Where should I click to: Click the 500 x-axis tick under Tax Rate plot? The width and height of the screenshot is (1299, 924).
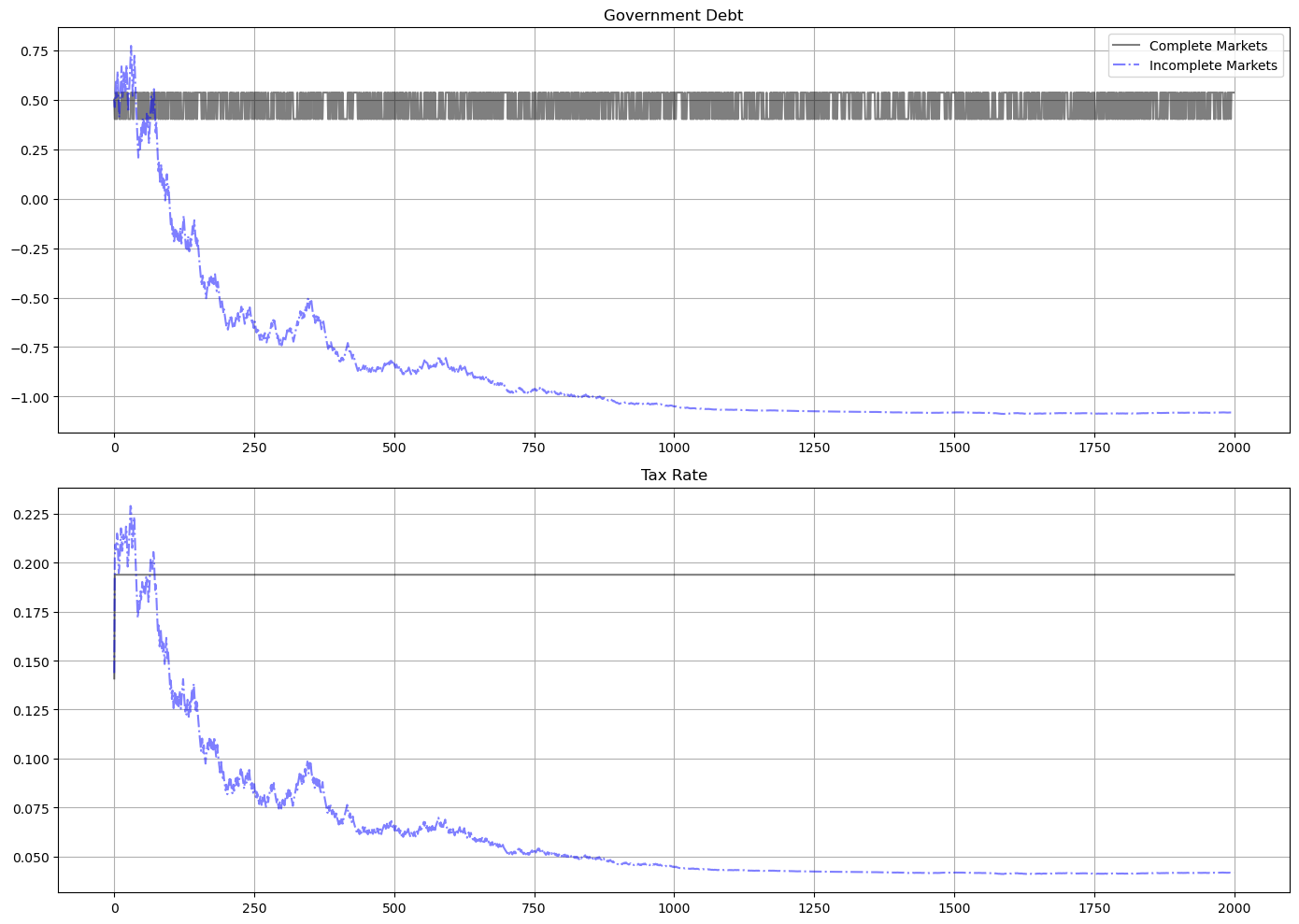[x=394, y=907]
